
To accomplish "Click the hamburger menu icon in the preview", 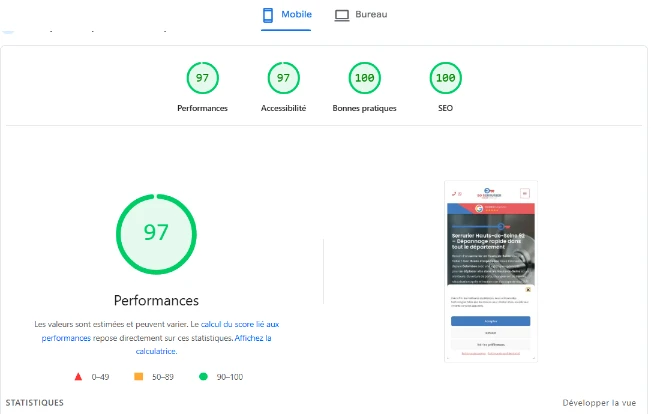I will click(x=524, y=192).
